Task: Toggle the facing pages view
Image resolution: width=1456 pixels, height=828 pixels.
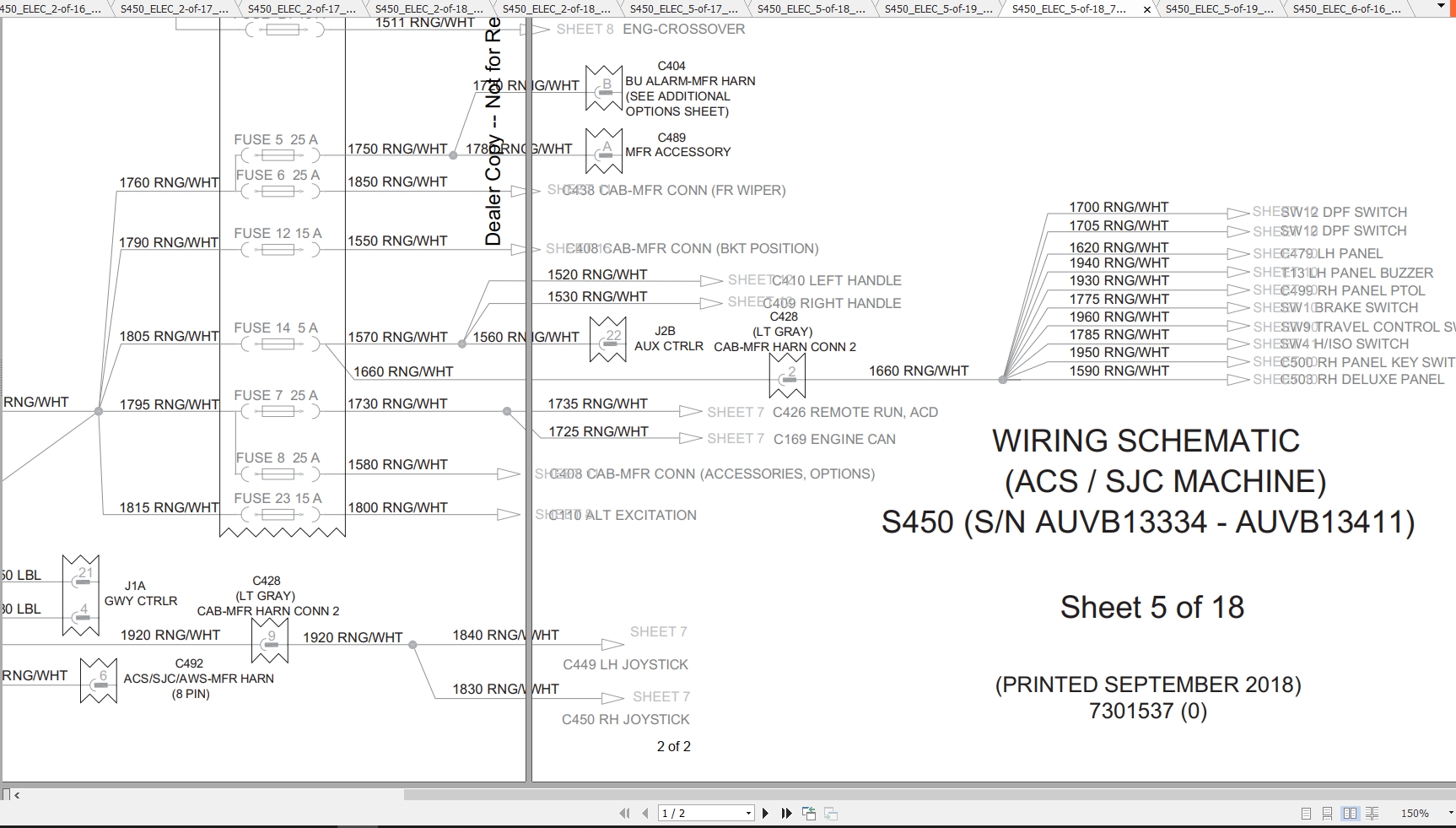Action: click(1351, 813)
